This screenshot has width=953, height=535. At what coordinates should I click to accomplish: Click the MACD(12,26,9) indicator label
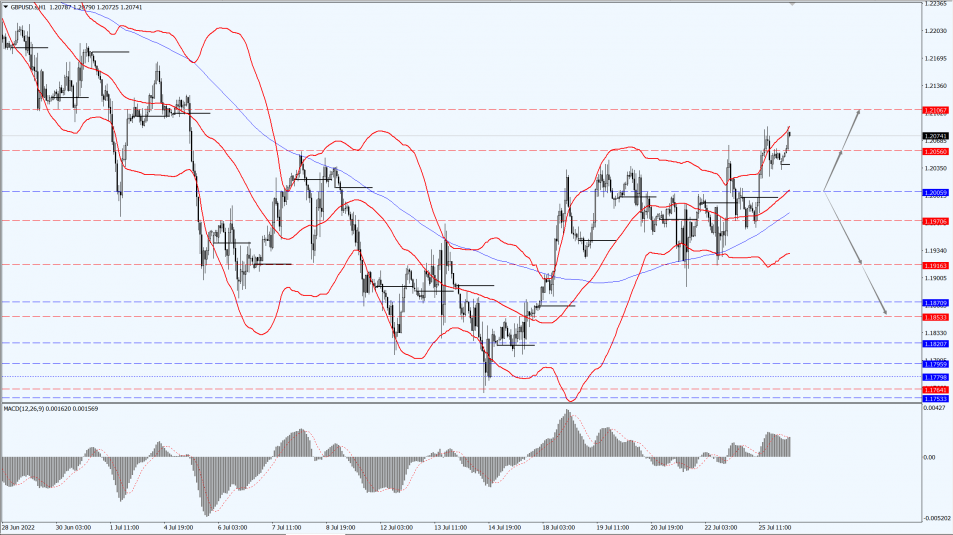pyautogui.click(x=35, y=409)
